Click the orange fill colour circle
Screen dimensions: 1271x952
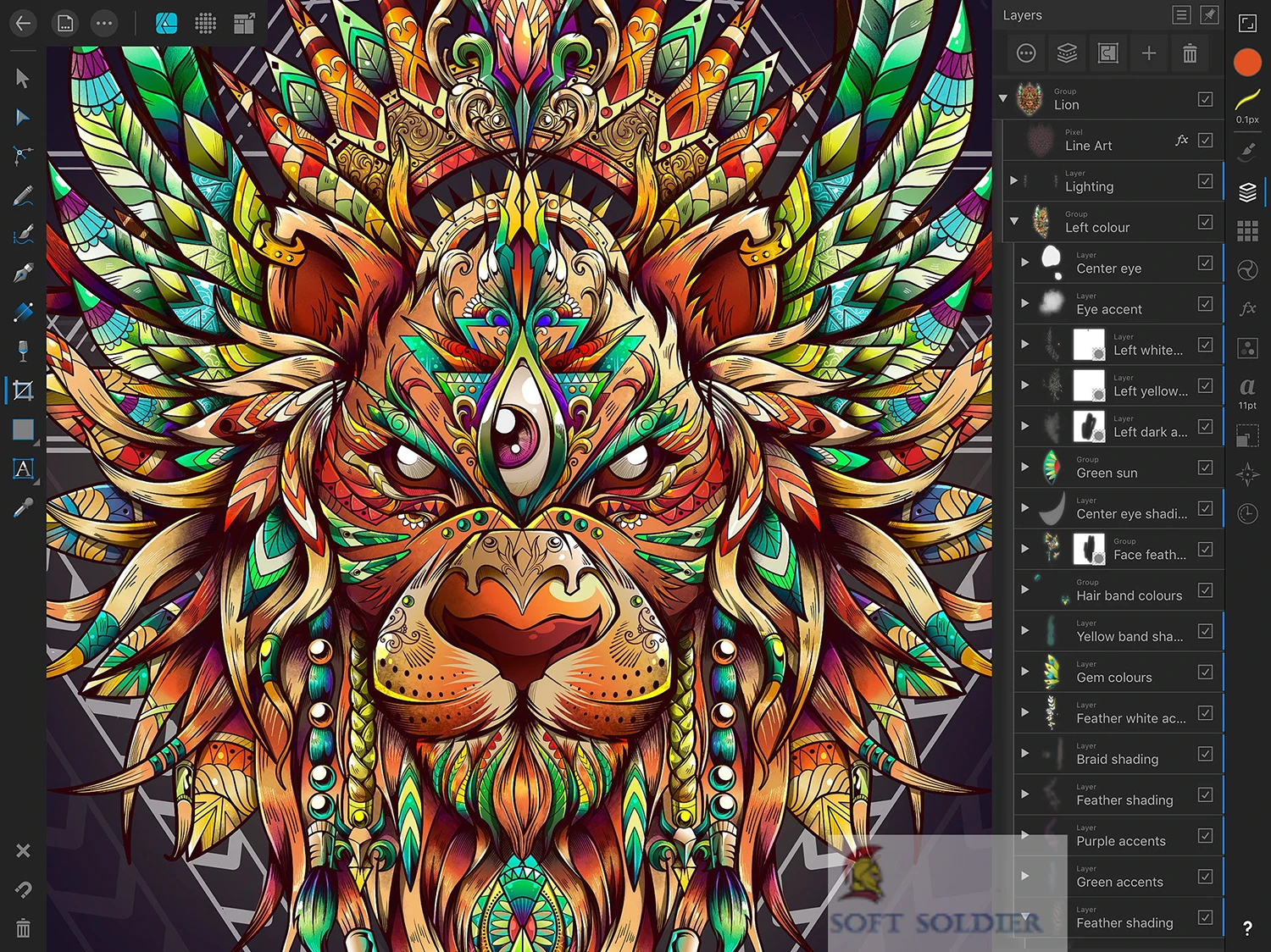[x=1247, y=62]
